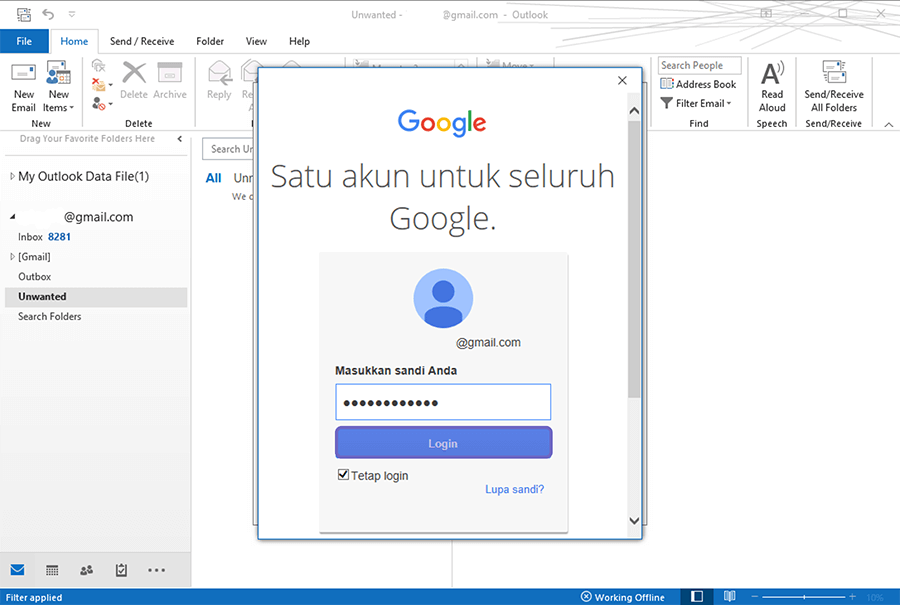The width and height of the screenshot is (900, 605).
Task: Click the Google account avatar
Action: click(x=443, y=298)
